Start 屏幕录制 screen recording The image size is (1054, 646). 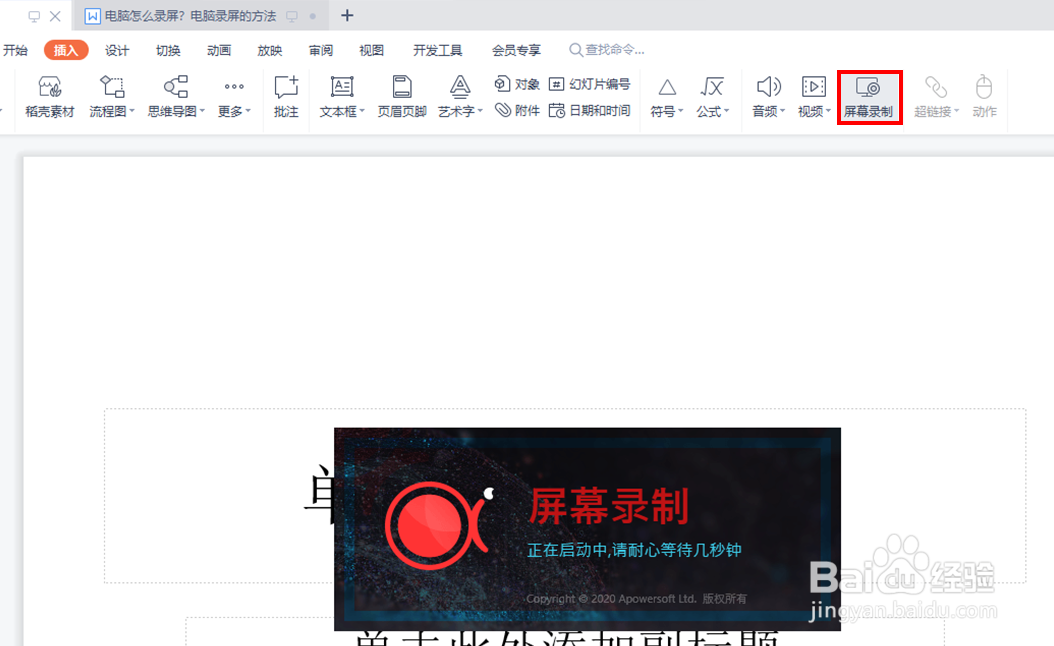point(868,97)
